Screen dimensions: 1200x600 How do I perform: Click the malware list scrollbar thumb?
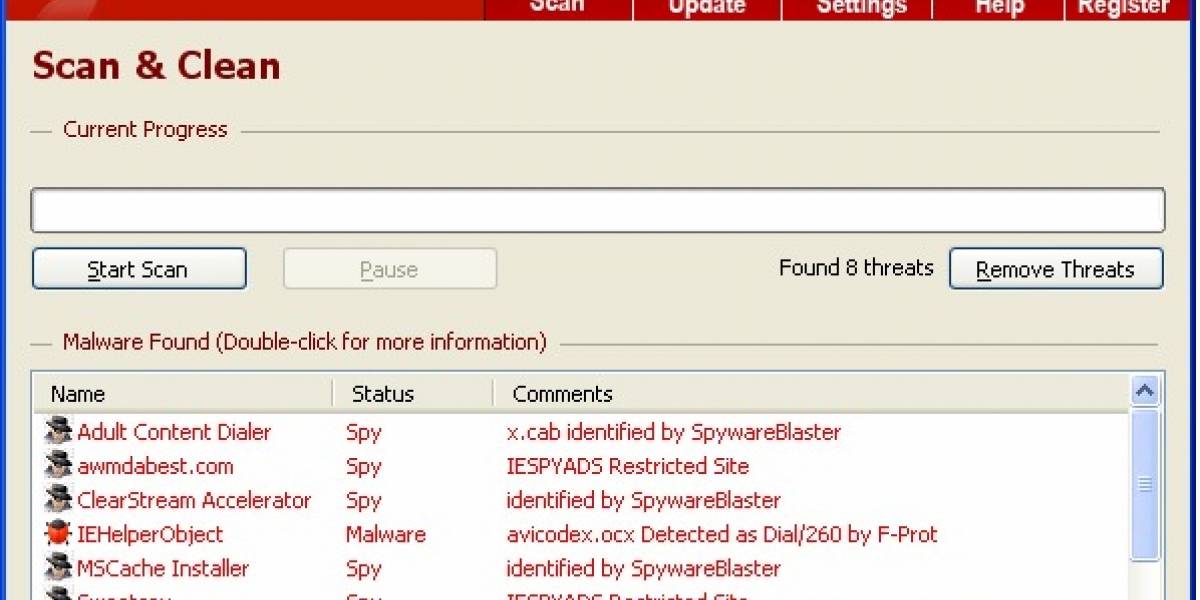coord(1145,484)
